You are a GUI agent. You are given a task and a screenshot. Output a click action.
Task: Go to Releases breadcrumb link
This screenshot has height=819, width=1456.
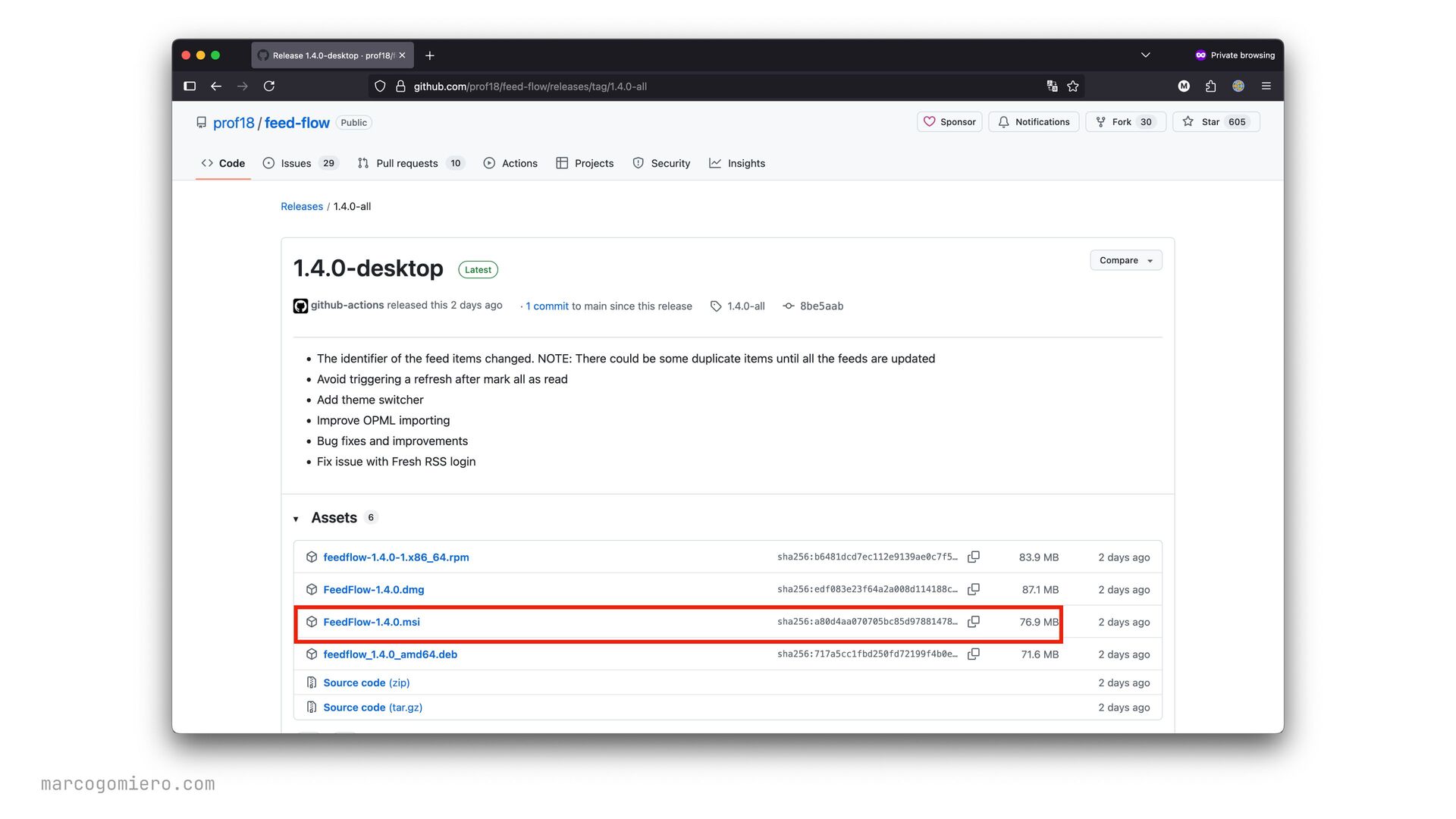pos(302,206)
